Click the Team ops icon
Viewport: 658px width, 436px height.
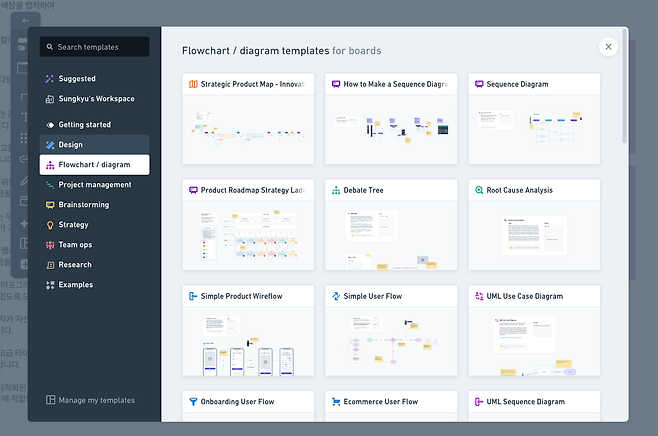click(x=50, y=245)
